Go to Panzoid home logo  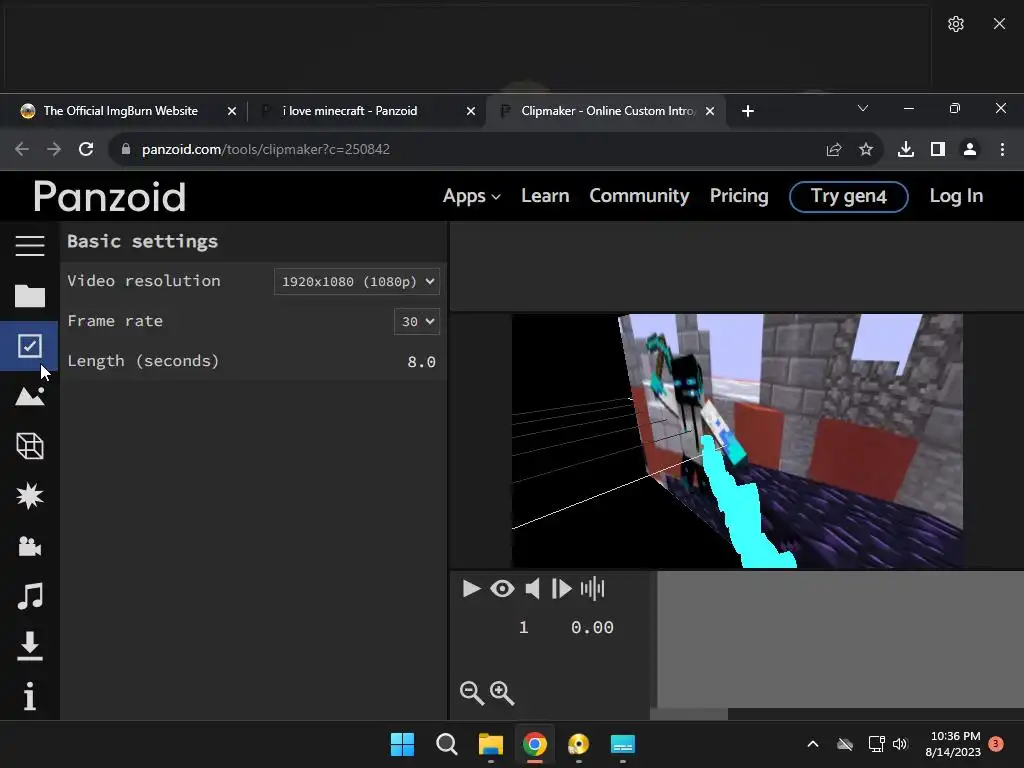pyautogui.click(x=110, y=197)
